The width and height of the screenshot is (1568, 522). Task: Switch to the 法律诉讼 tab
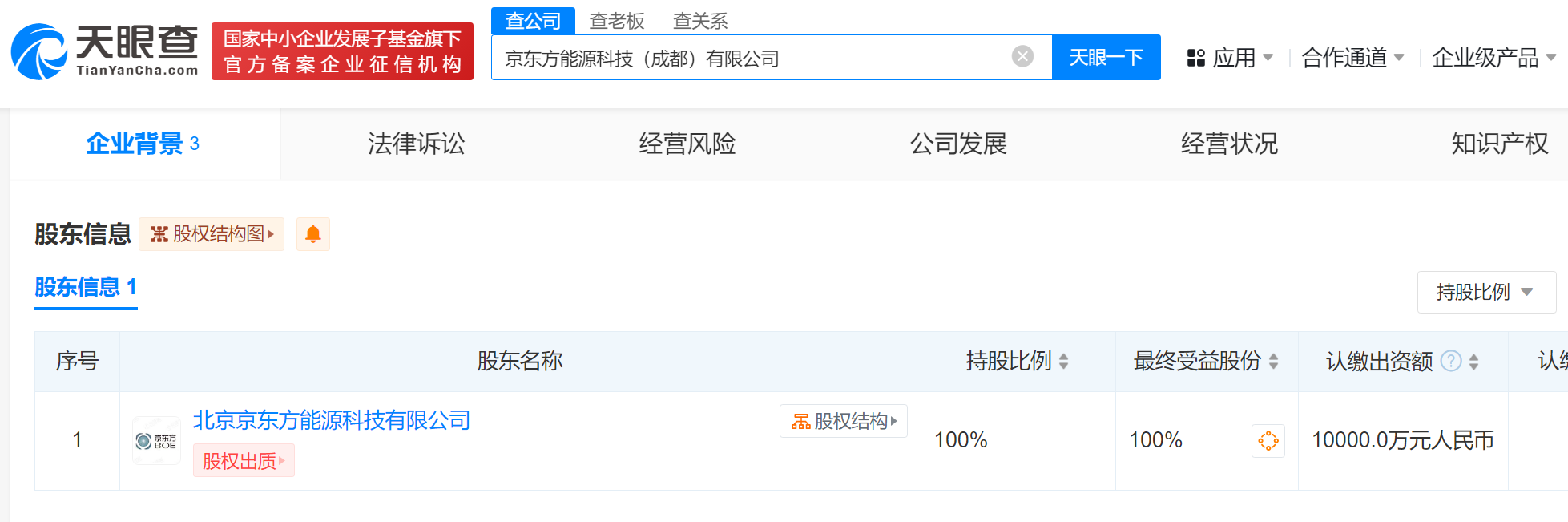[416, 144]
